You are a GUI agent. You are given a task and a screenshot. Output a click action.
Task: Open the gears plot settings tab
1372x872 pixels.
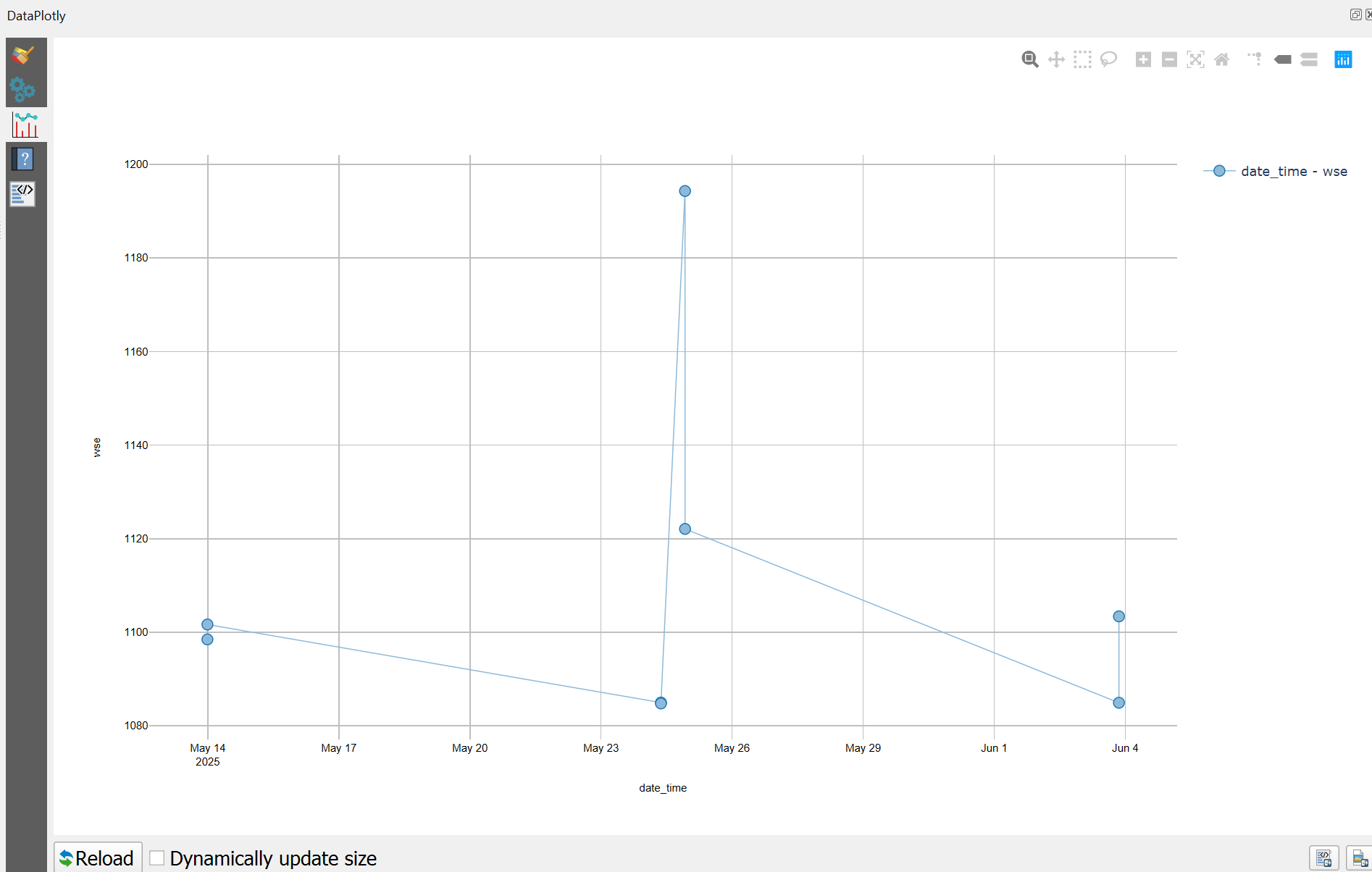tap(23, 91)
